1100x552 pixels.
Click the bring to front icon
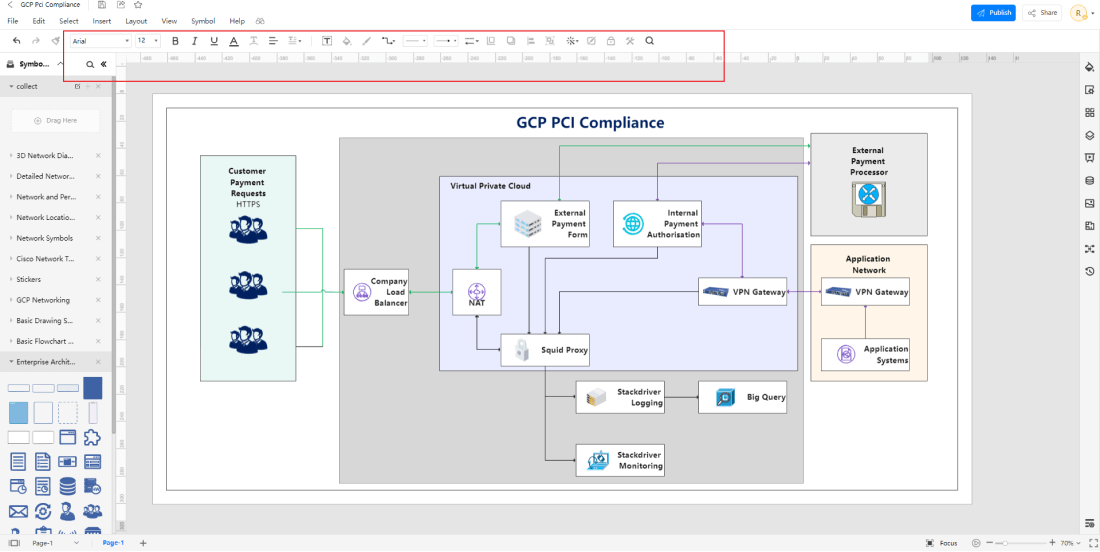coord(490,41)
